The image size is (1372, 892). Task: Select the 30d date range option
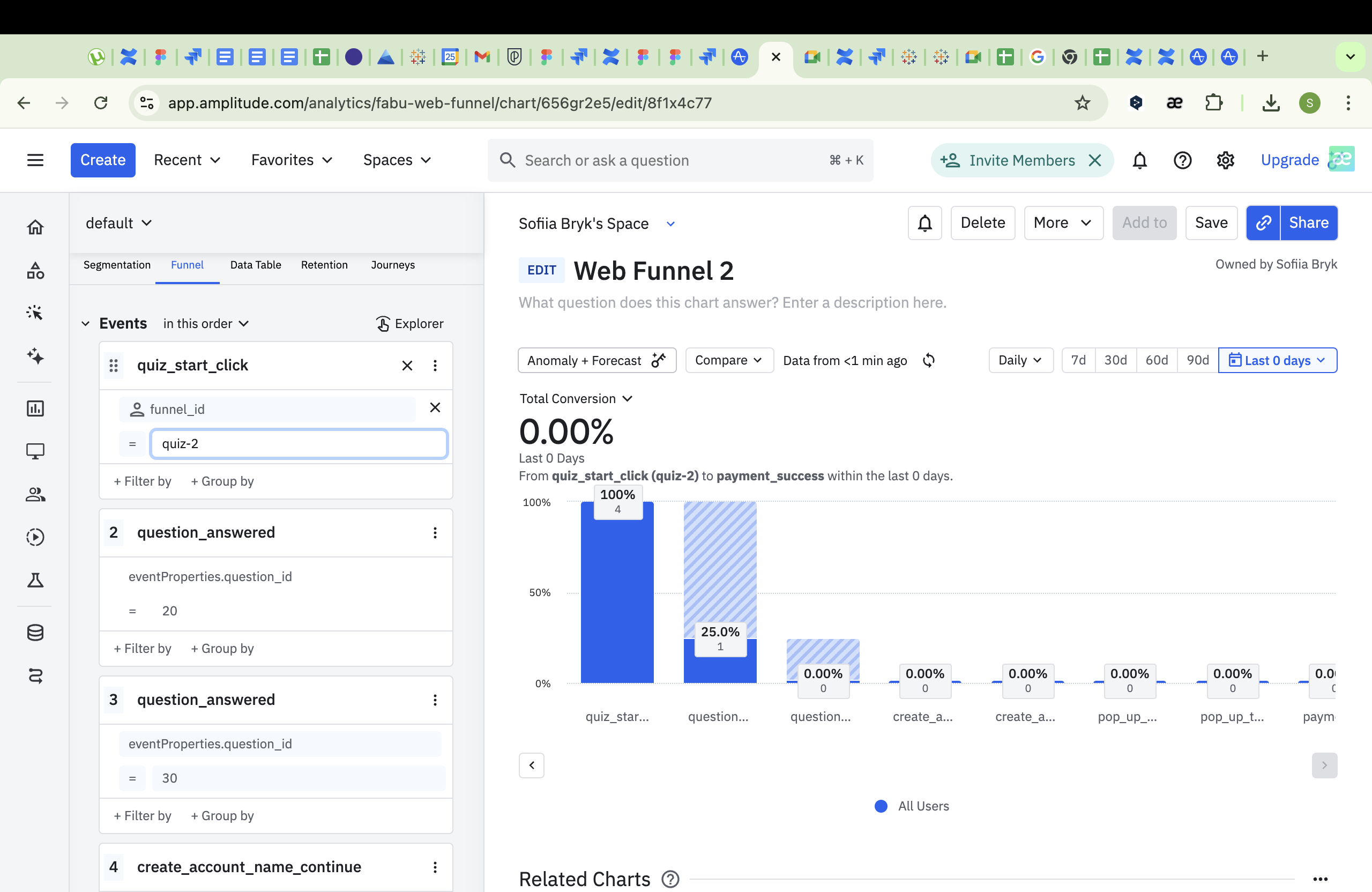[x=1115, y=360]
